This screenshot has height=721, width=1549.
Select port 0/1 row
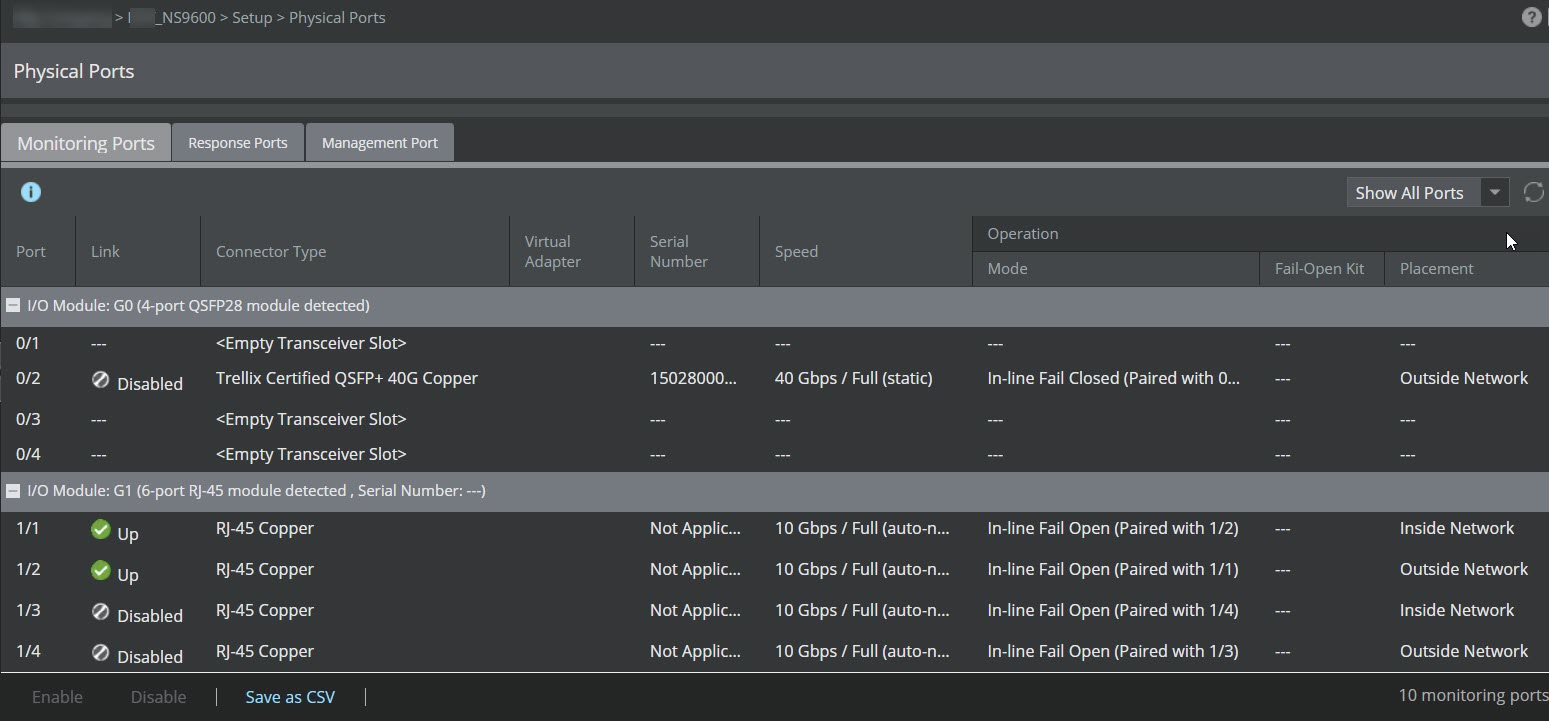click(774, 343)
